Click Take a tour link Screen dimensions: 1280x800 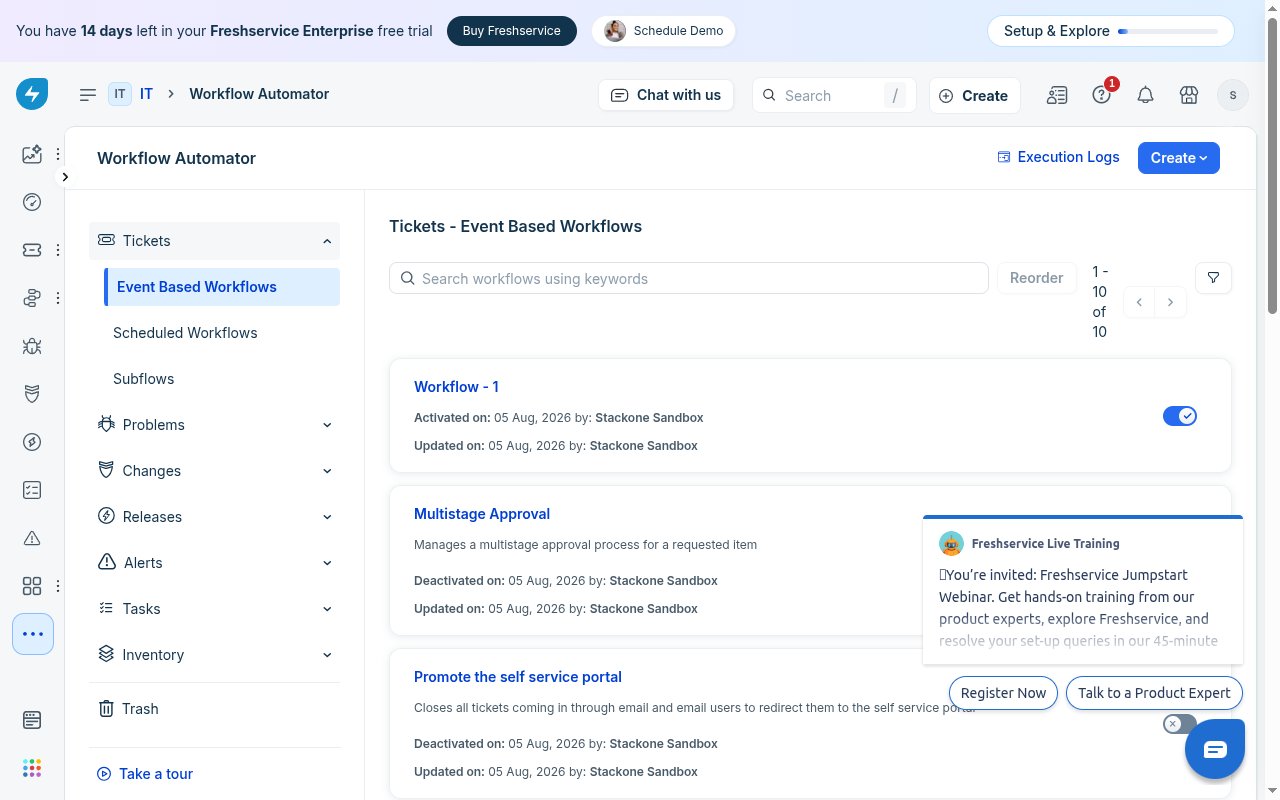pyautogui.click(x=145, y=774)
